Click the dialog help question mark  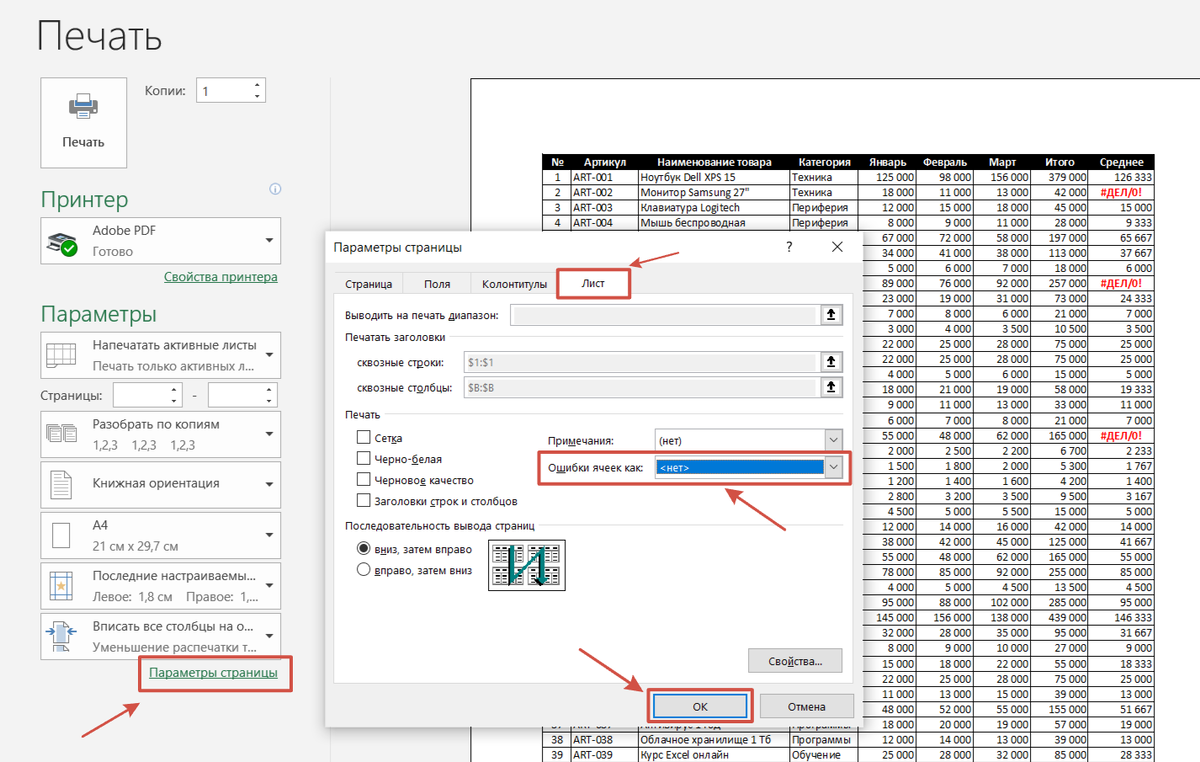pyautogui.click(x=789, y=246)
